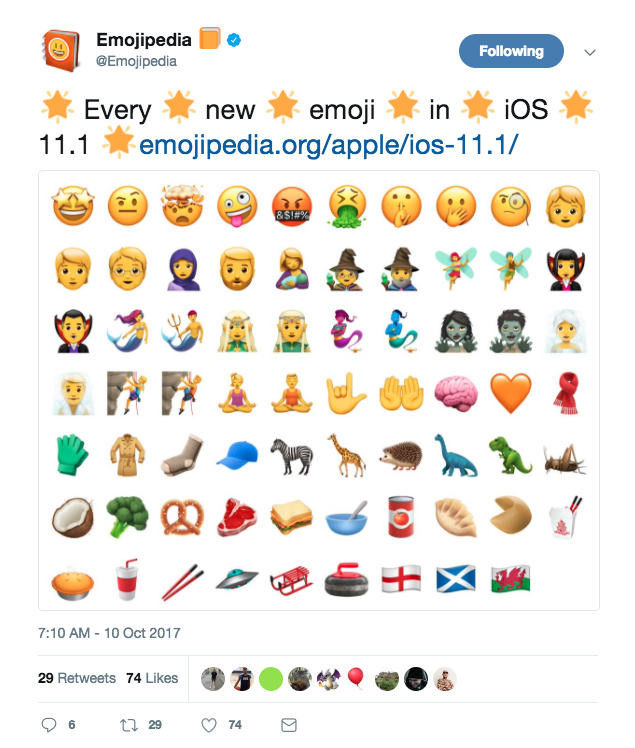
Task: Click the solid green liker avatar
Action: pos(268,679)
